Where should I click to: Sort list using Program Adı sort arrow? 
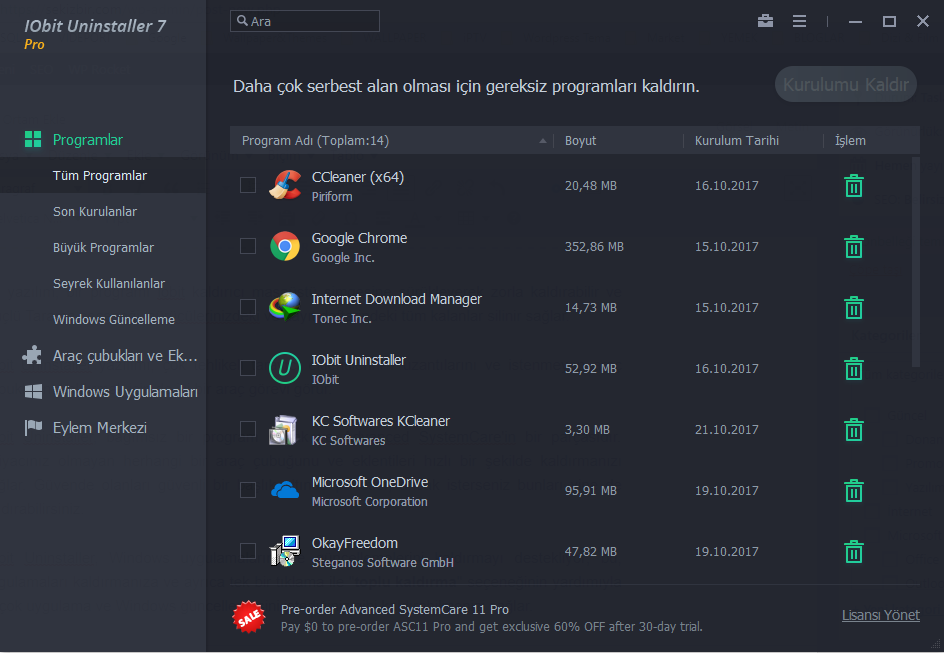click(x=543, y=141)
